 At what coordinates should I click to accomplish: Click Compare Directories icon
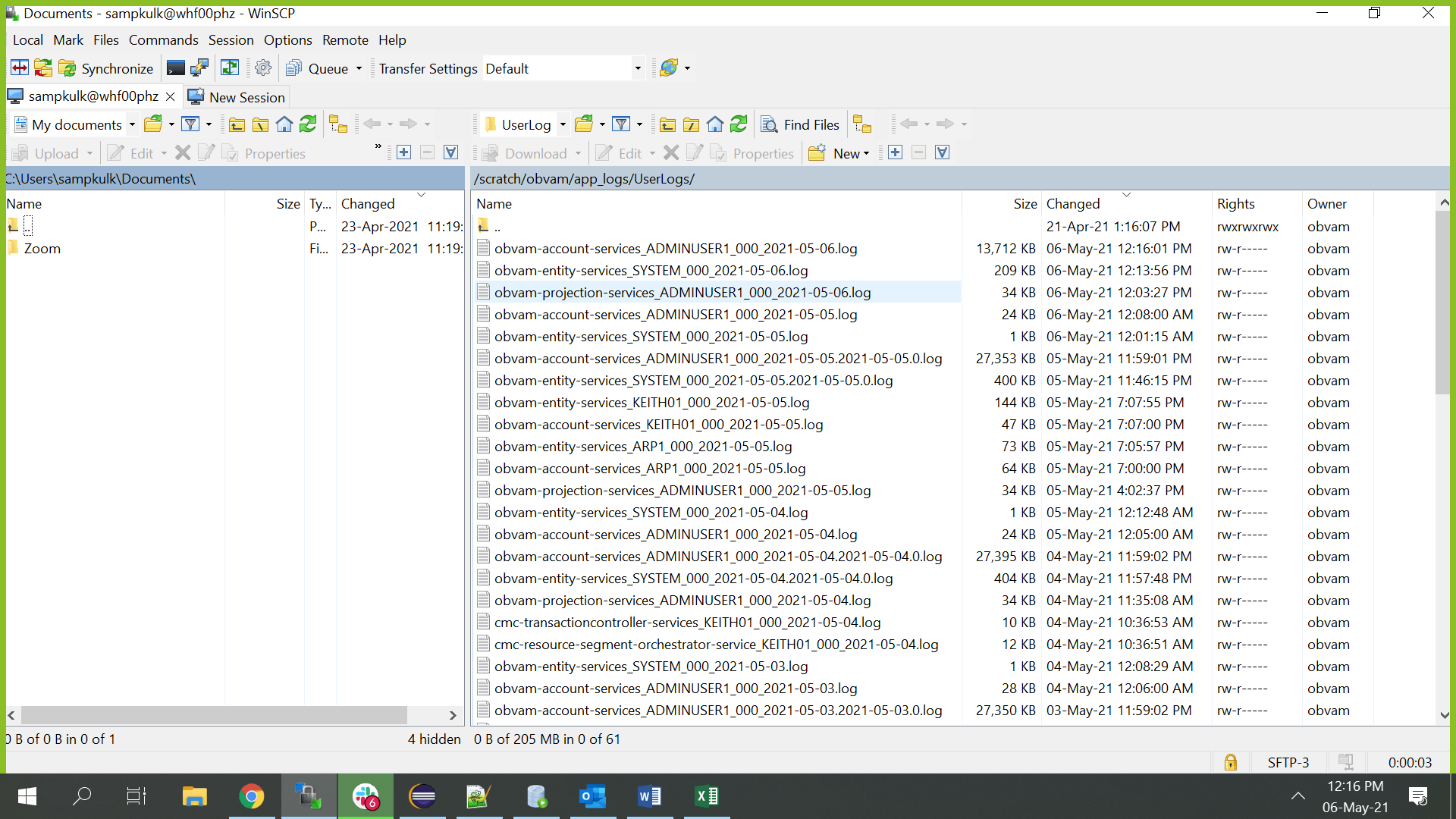pyautogui.click(x=19, y=68)
